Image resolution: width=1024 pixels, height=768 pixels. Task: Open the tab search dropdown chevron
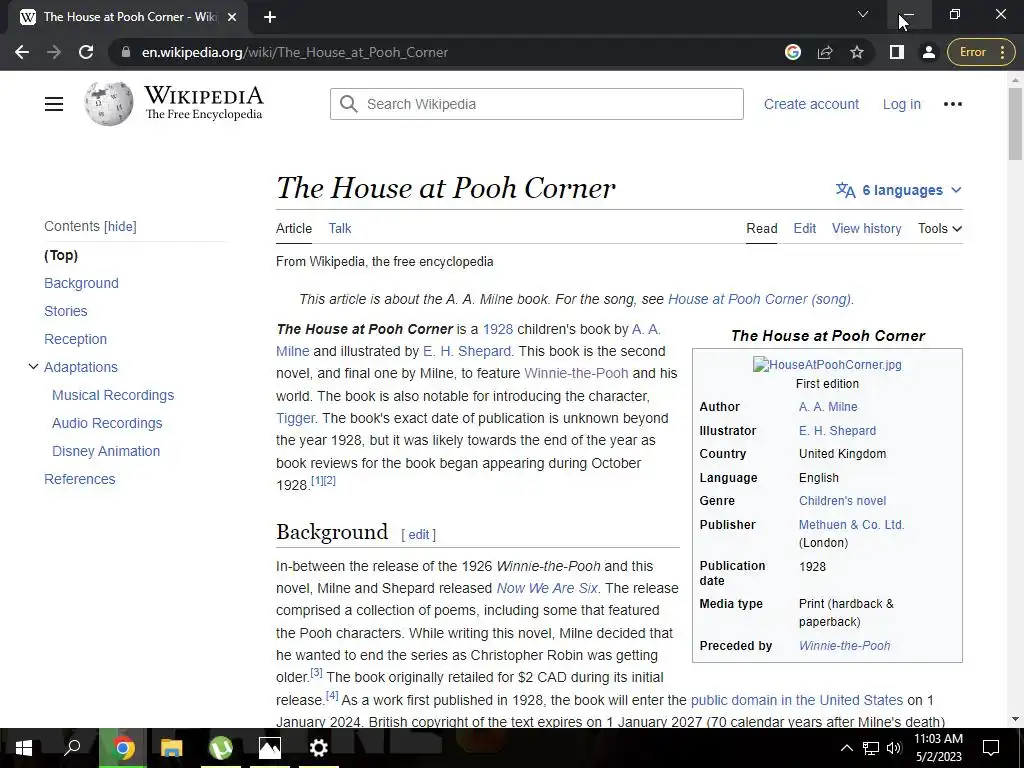(863, 14)
